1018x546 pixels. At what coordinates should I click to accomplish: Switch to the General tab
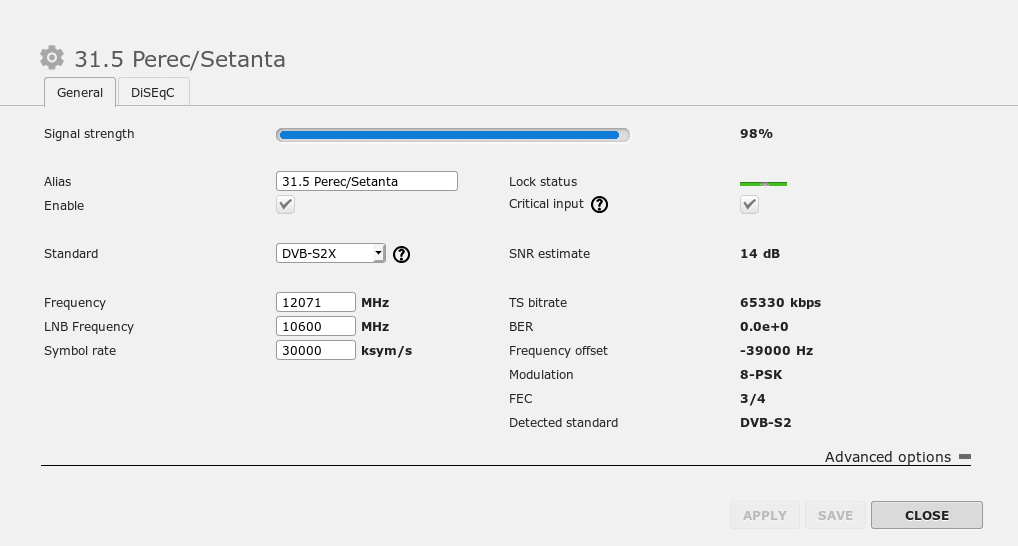80,92
